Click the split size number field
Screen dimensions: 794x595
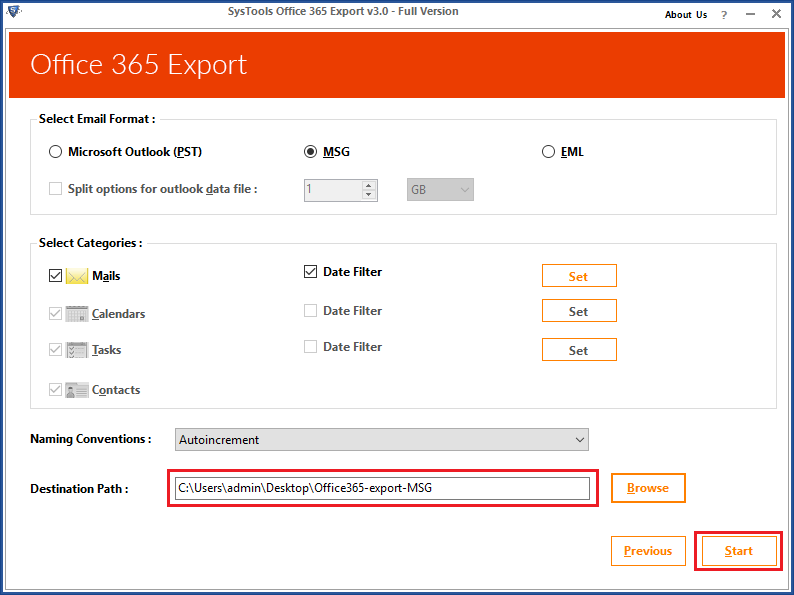333,190
